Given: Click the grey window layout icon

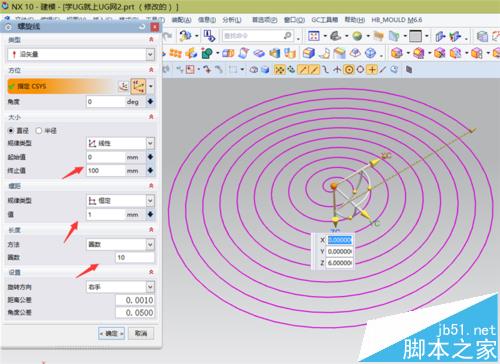Looking at the screenshot, I should [415, 36].
